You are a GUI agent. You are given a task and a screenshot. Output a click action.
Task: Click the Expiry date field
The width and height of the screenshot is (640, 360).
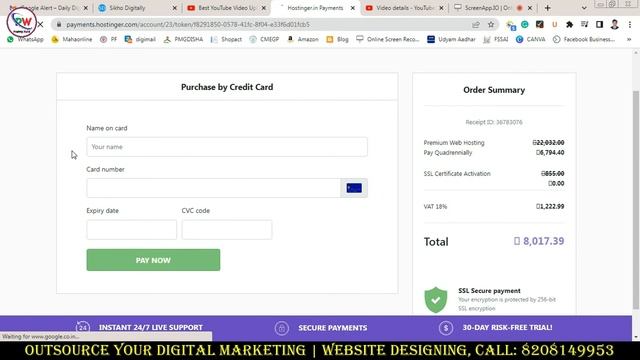click(x=131, y=230)
